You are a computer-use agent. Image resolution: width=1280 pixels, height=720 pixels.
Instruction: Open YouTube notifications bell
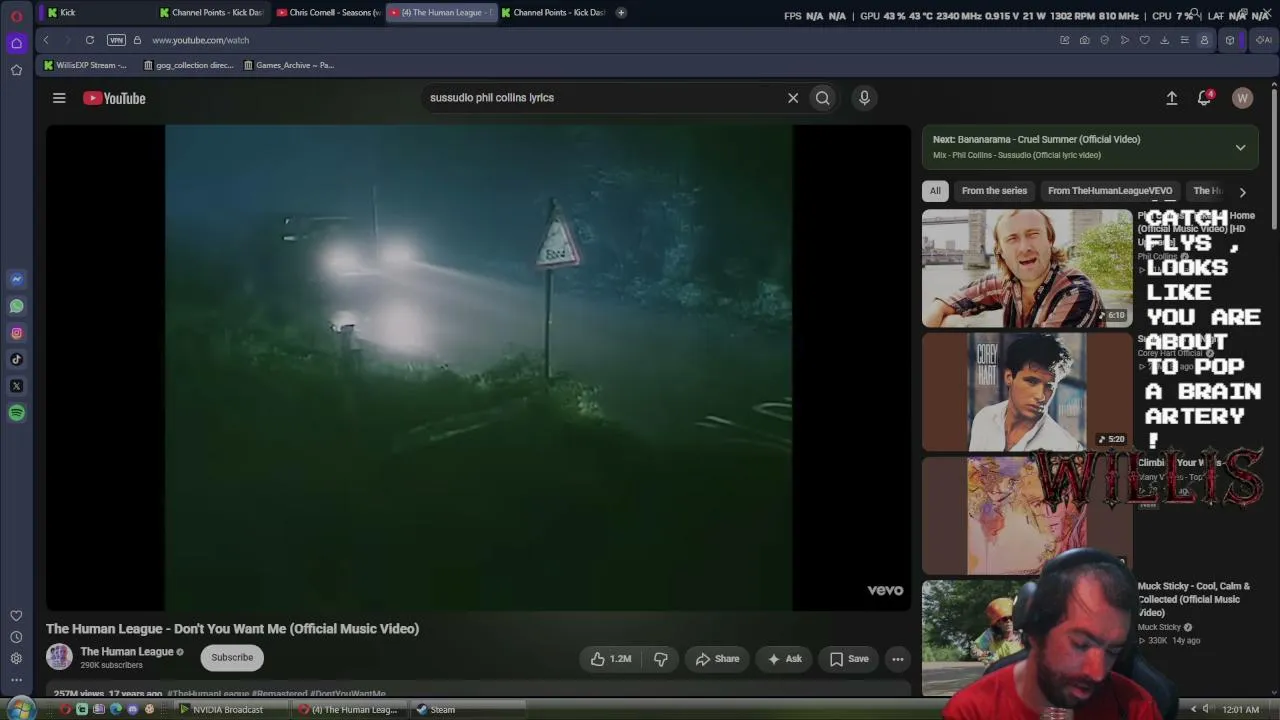point(1205,98)
